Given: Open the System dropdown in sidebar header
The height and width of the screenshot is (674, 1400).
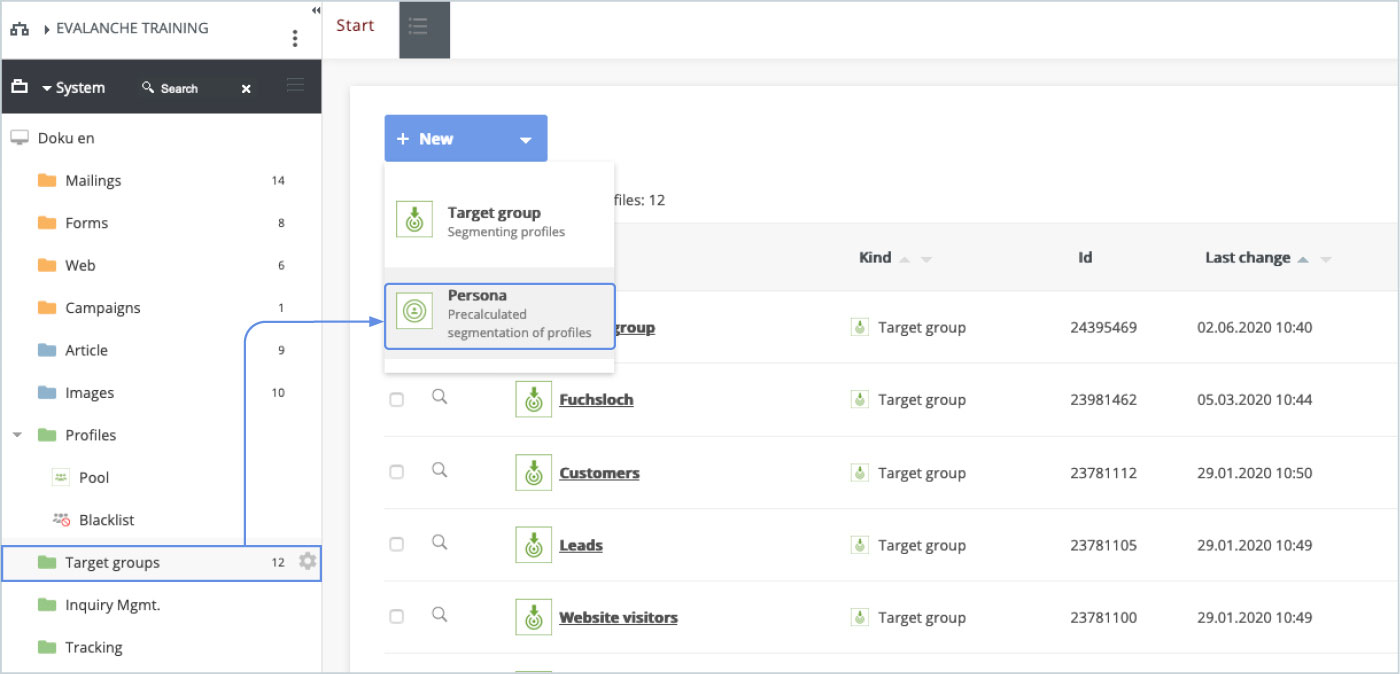Looking at the screenshot, I should click(x=73, y=88).
